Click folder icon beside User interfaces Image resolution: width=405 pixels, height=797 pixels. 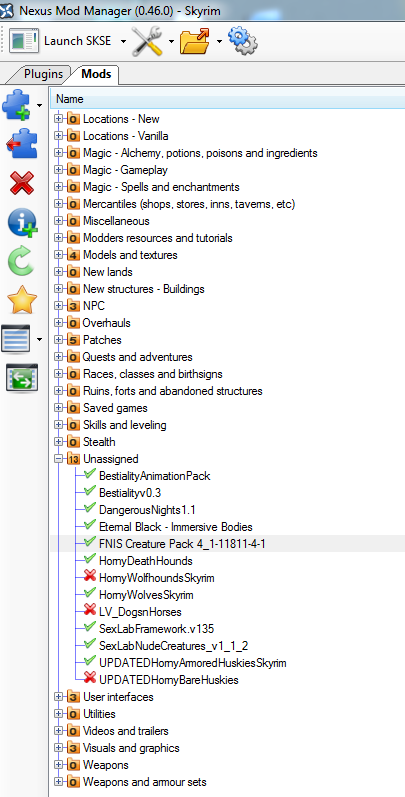point(74,697)
